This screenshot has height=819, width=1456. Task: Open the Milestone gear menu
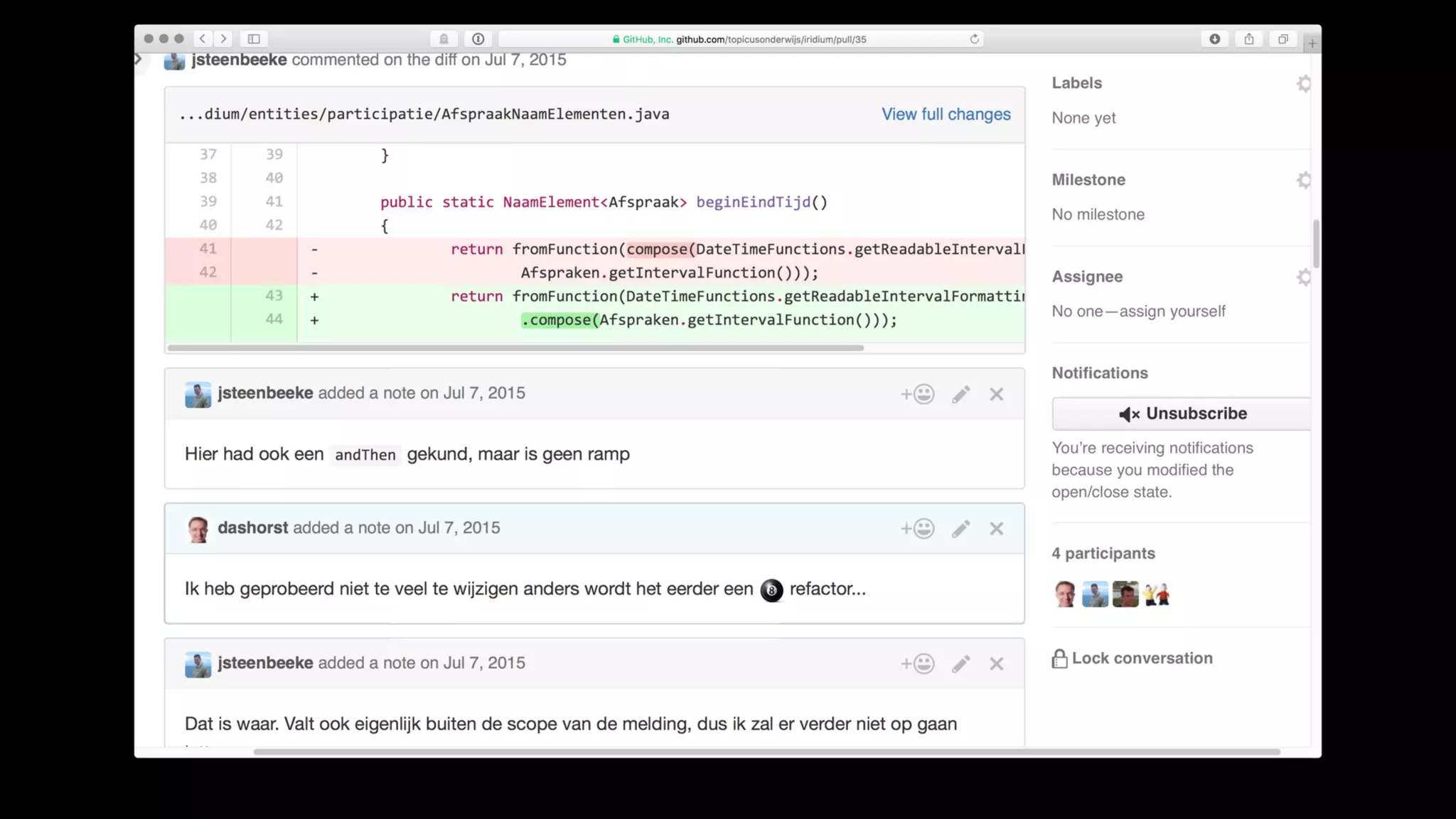coord(1303,180)
